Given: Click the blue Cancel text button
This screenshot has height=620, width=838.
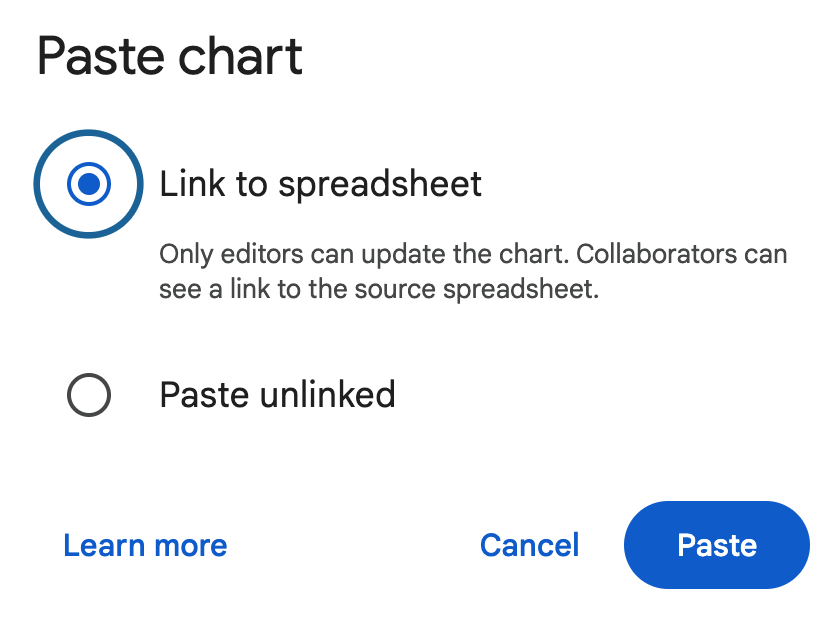Looking at the screenshot, I should click(x=530, y=545).
